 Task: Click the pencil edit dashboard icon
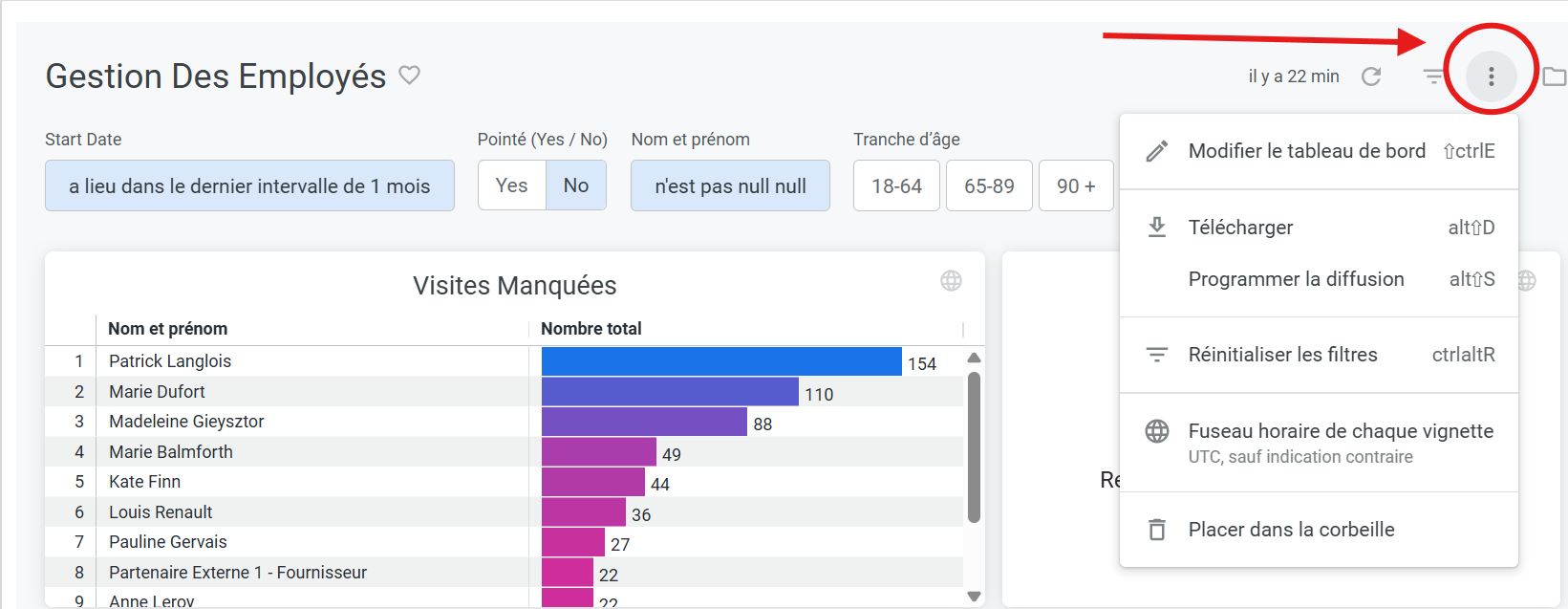(x=1157, y=151)
